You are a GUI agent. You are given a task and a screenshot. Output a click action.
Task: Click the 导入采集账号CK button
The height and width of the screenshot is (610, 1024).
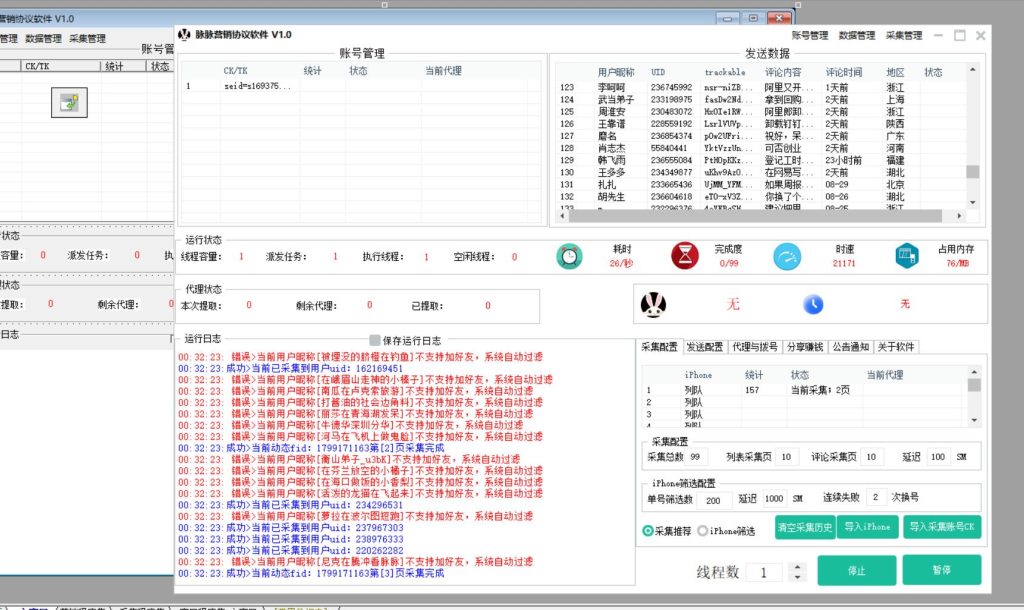(943, 526)
